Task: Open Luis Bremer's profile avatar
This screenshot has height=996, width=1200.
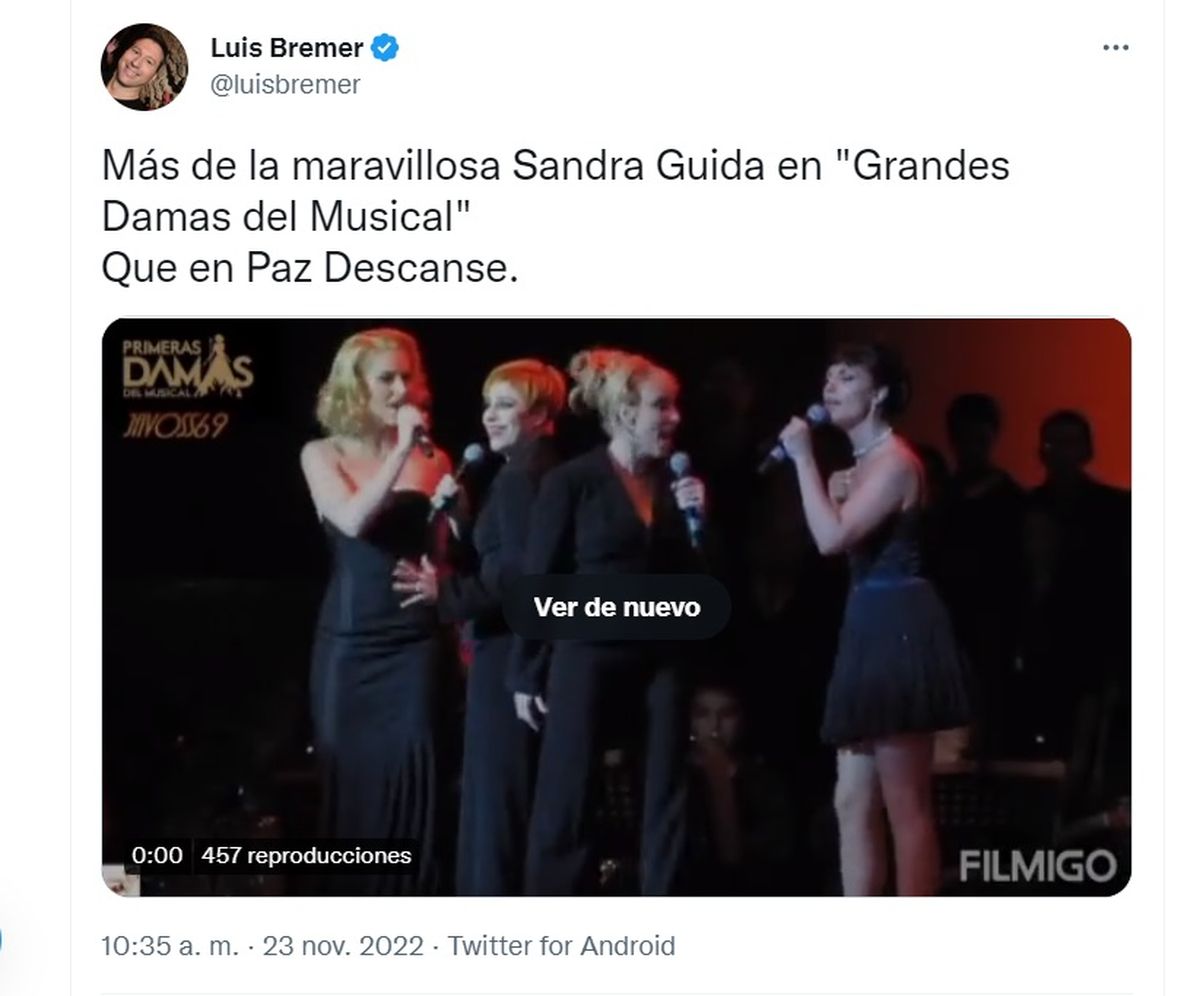Action: click(x=144, y=67)
